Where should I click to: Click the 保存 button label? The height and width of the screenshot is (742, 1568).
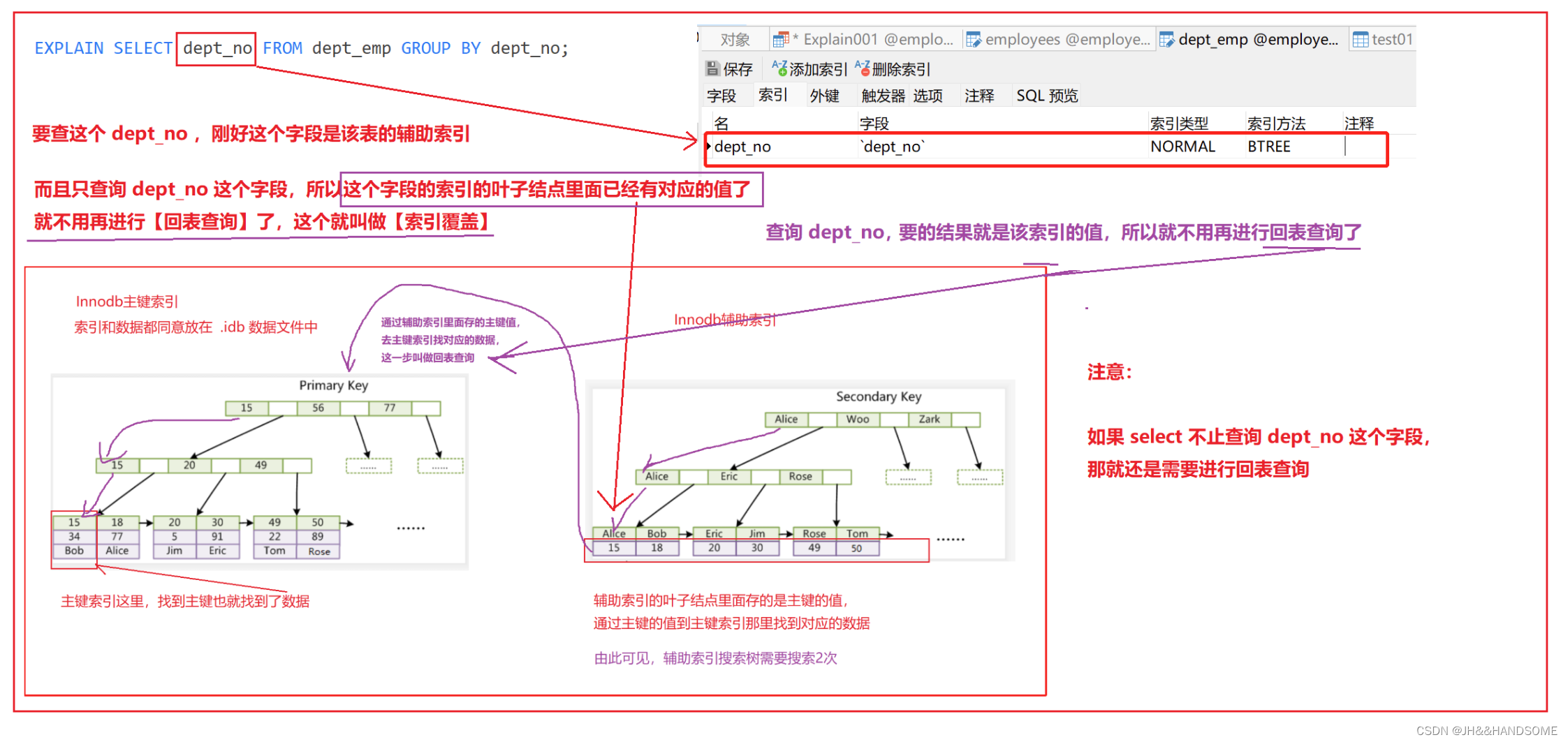click(x=738, y=69)
